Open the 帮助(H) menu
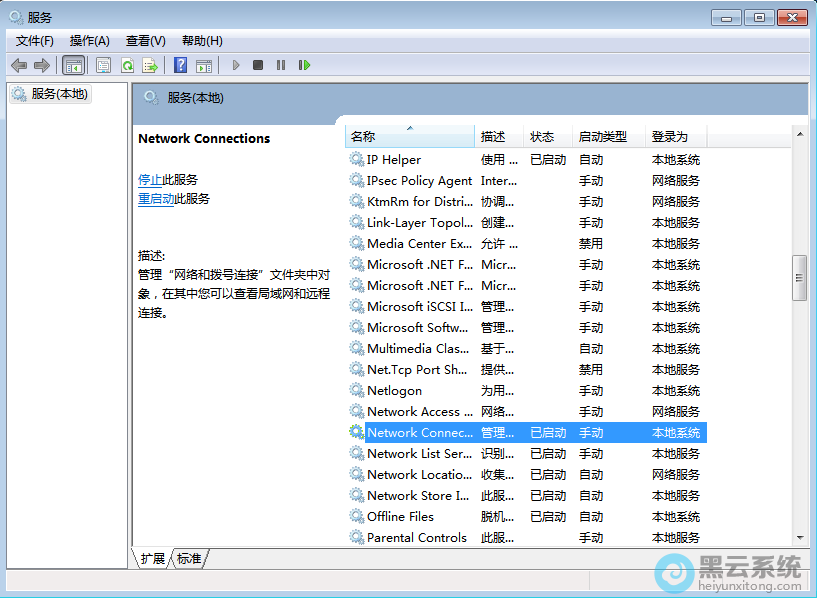This screenshot has width=817, height=598. (x=202, y=41)
